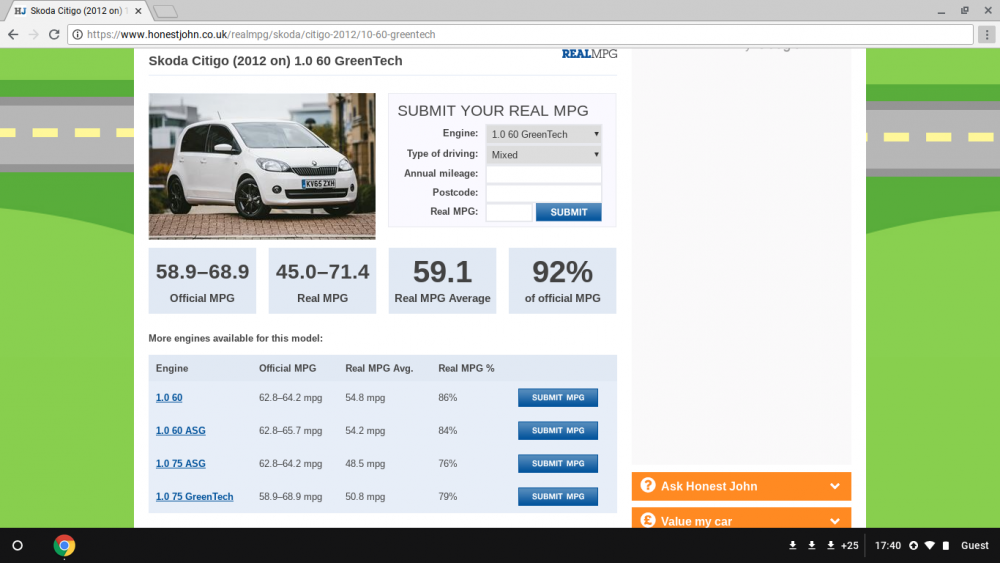Image resolution: width=1000 pixels, height=563 pixels.
Task: Click 48.5 mpg value in table
Action: (365, 464)
